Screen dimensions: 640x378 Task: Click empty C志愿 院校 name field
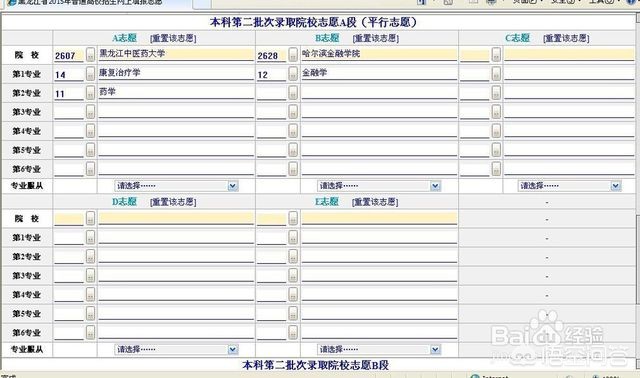(x=569, y=54)
